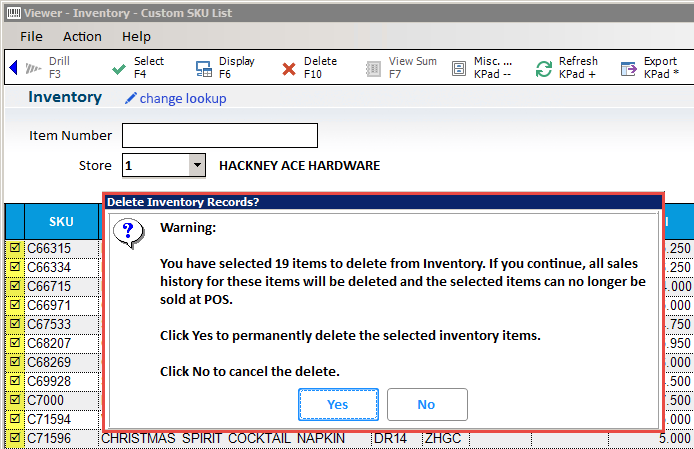
Task: Open the File menu
Action: 31,36
